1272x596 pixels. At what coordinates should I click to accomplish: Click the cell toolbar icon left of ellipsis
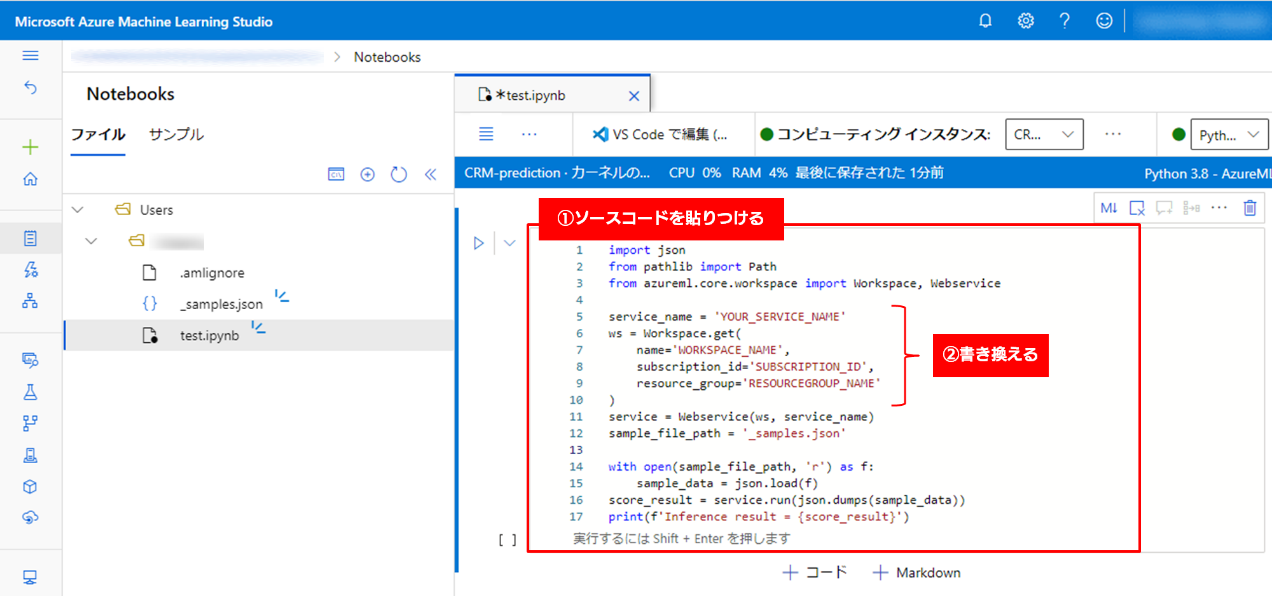1191,208
